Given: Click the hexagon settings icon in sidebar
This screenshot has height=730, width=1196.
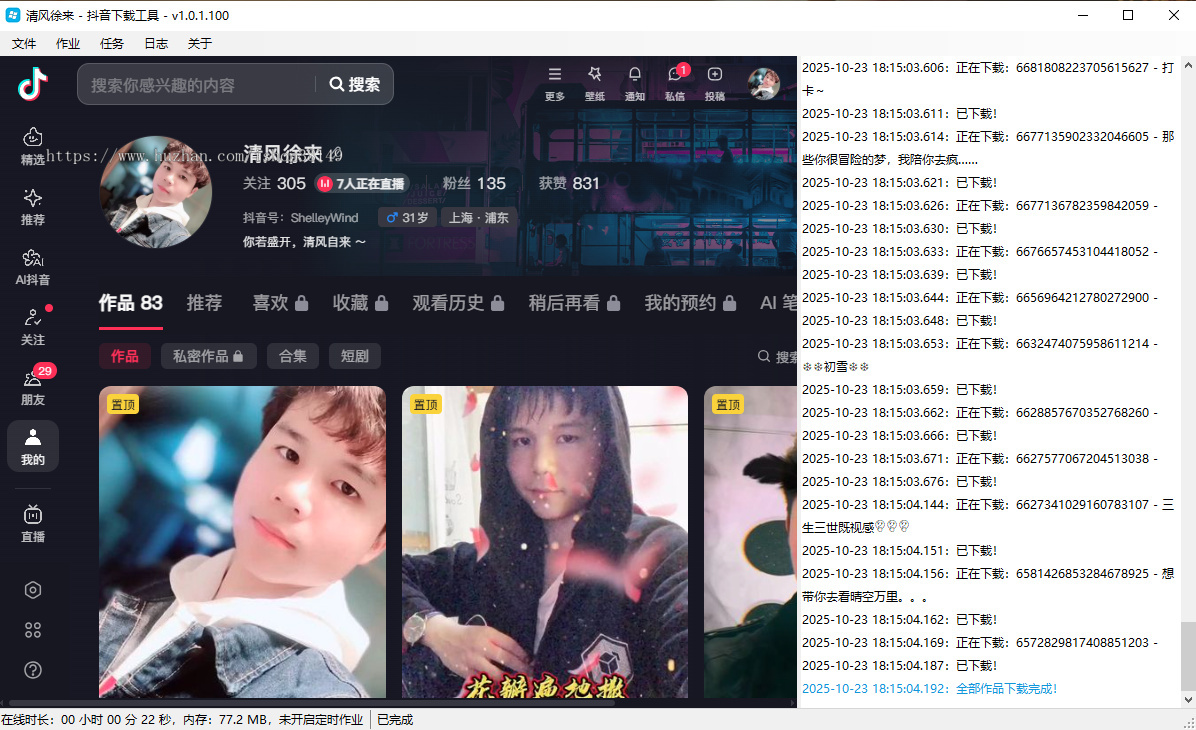Looking at the screenshot, I should (x=33, y=590).
